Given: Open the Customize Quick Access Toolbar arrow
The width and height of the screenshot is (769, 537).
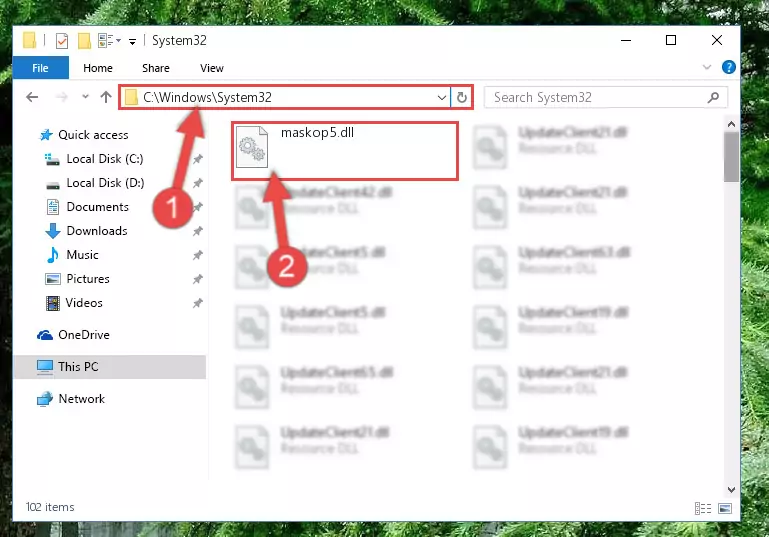Looking at the screenshot, I should coord(132,42).
